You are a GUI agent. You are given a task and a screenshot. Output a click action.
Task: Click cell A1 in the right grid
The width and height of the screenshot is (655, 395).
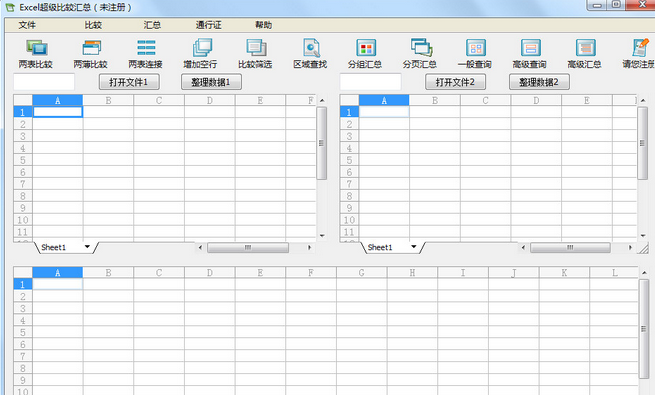click(384, 112)
